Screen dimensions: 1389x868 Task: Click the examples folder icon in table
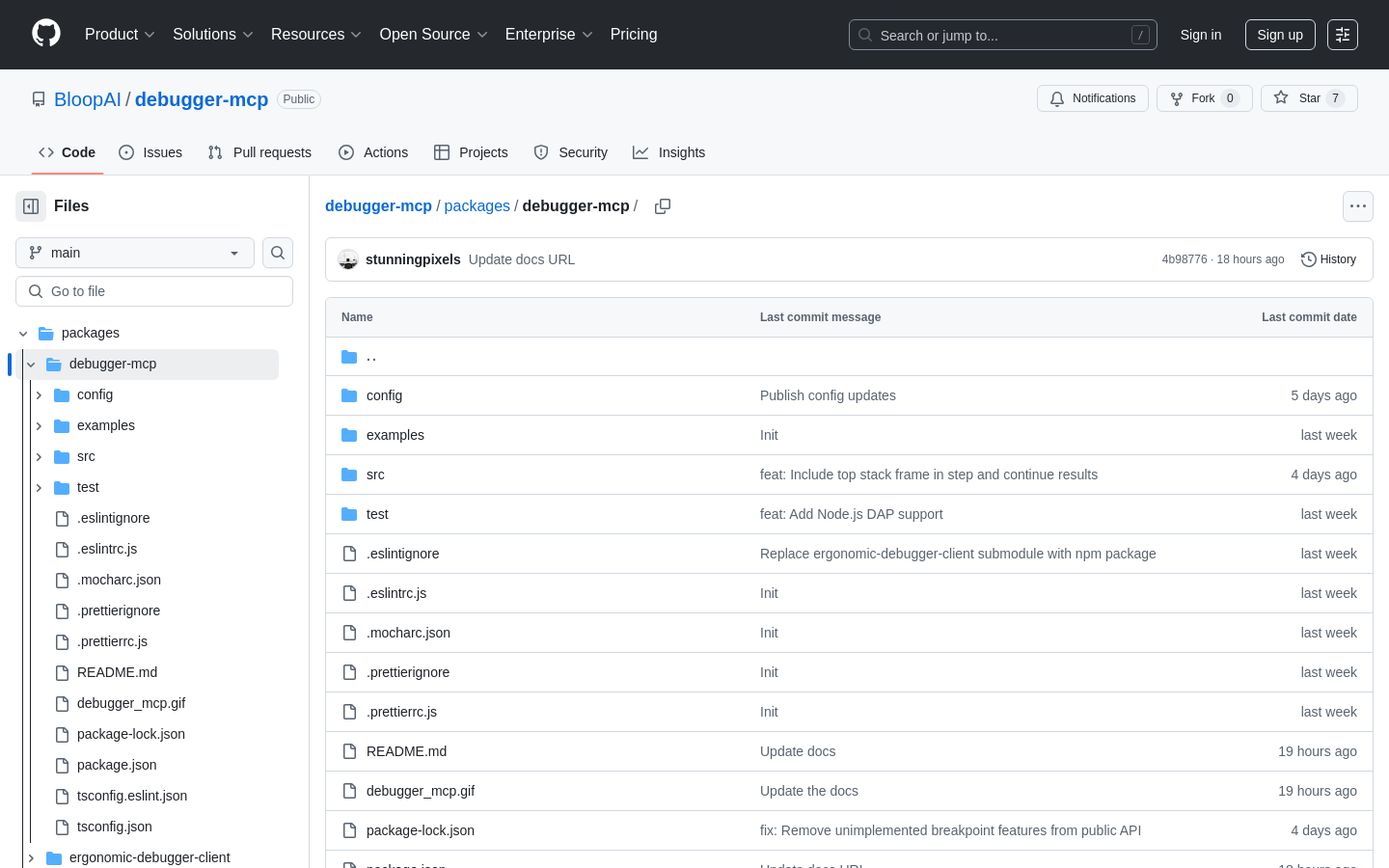349,435
